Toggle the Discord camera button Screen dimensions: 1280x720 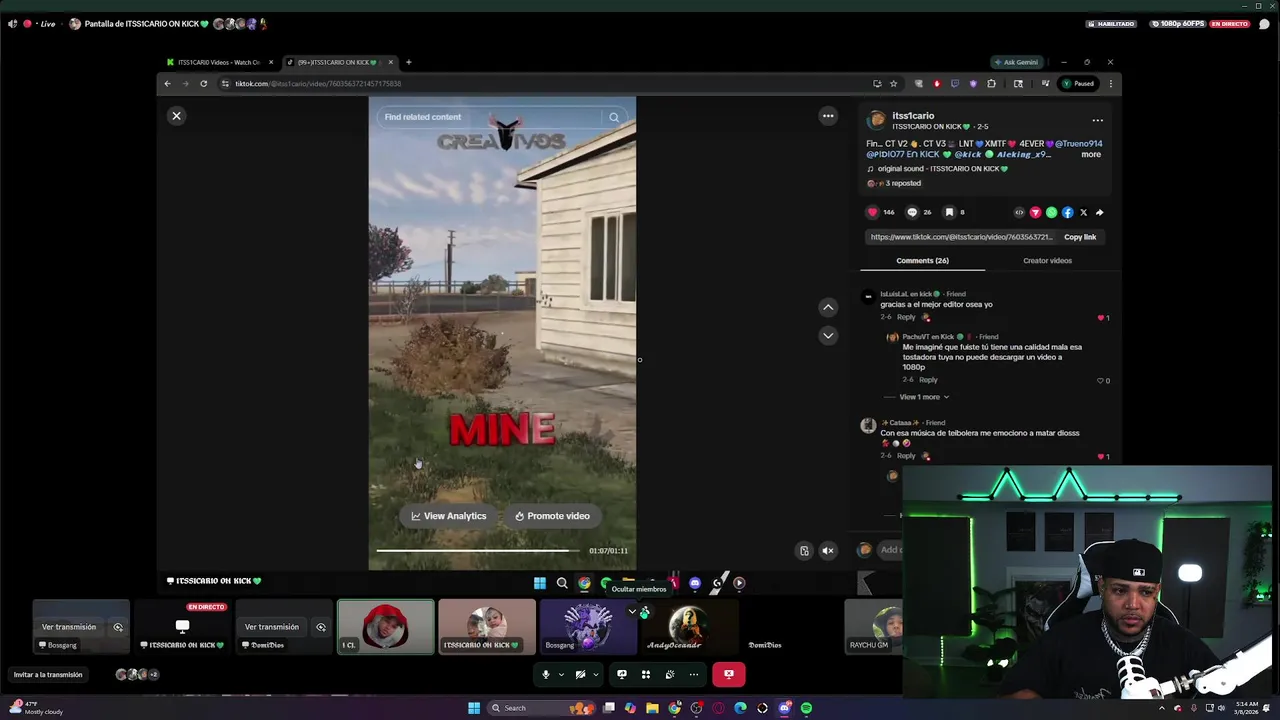pos(580,674)
